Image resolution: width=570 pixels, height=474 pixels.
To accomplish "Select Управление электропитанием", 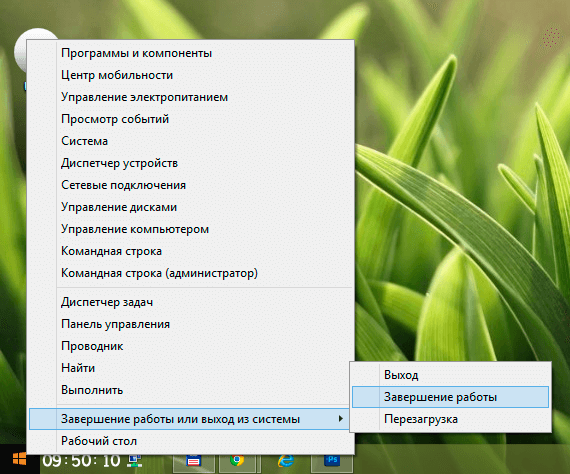I will pos(190,97).
